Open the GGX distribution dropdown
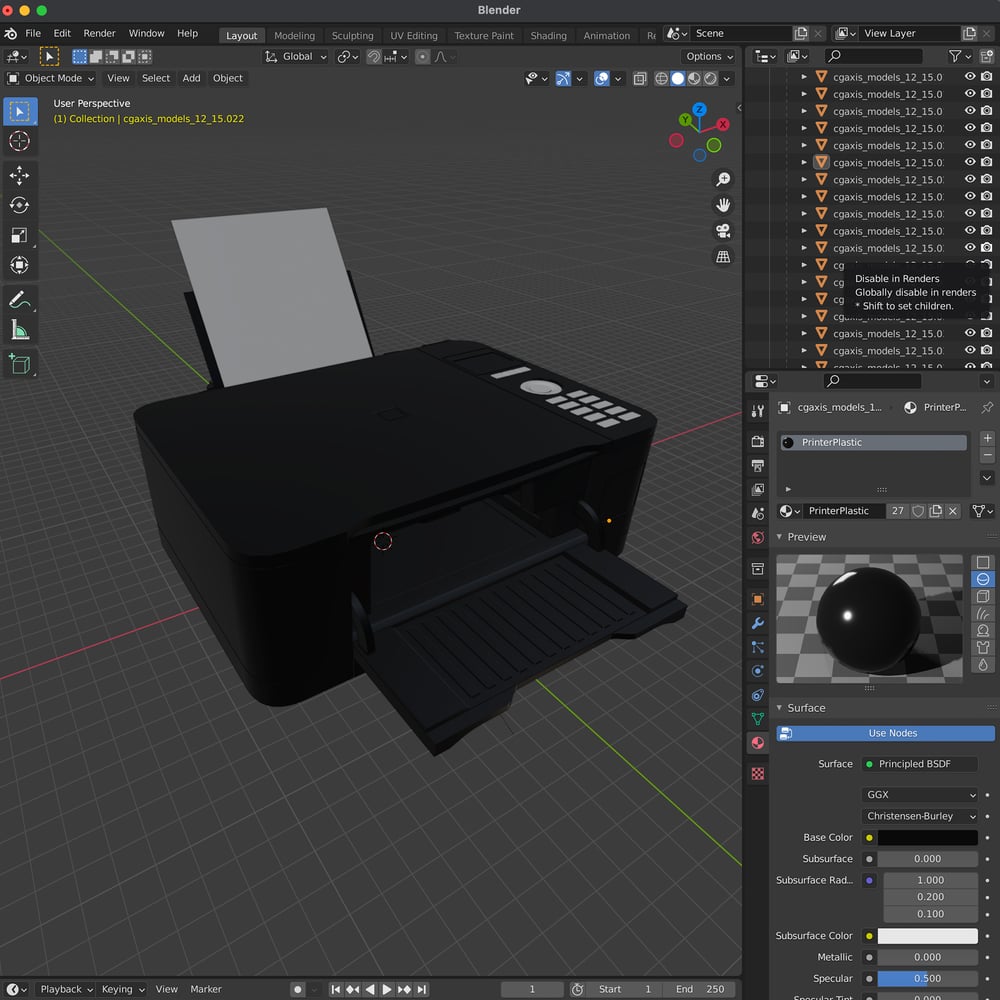1000x1000 pixels. click(920, 795)
